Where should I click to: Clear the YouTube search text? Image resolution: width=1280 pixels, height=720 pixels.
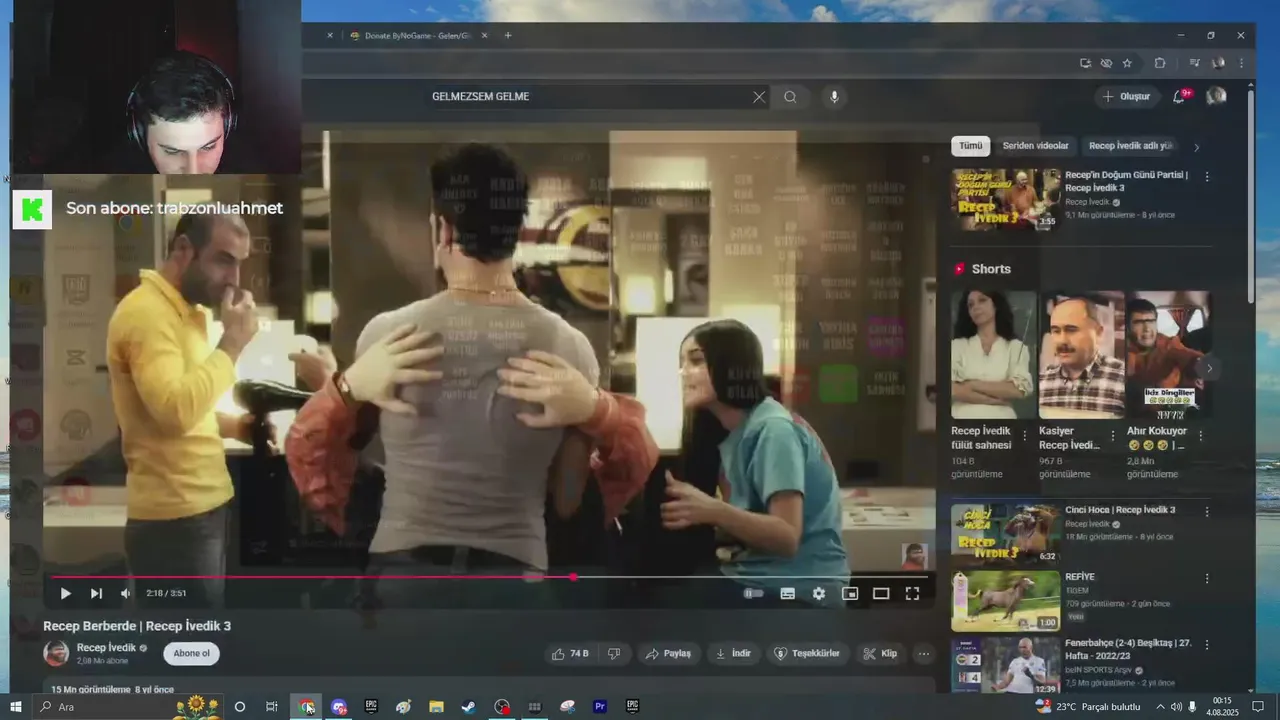tap(759, 97)
